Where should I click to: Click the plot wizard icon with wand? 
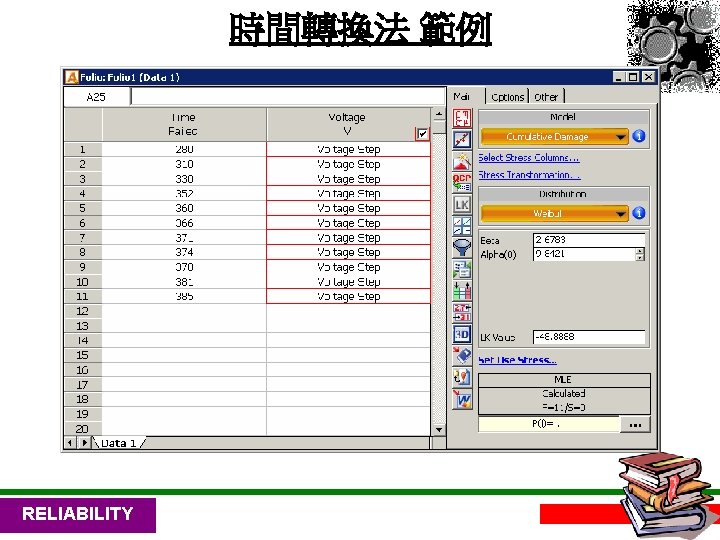point(462,161)
